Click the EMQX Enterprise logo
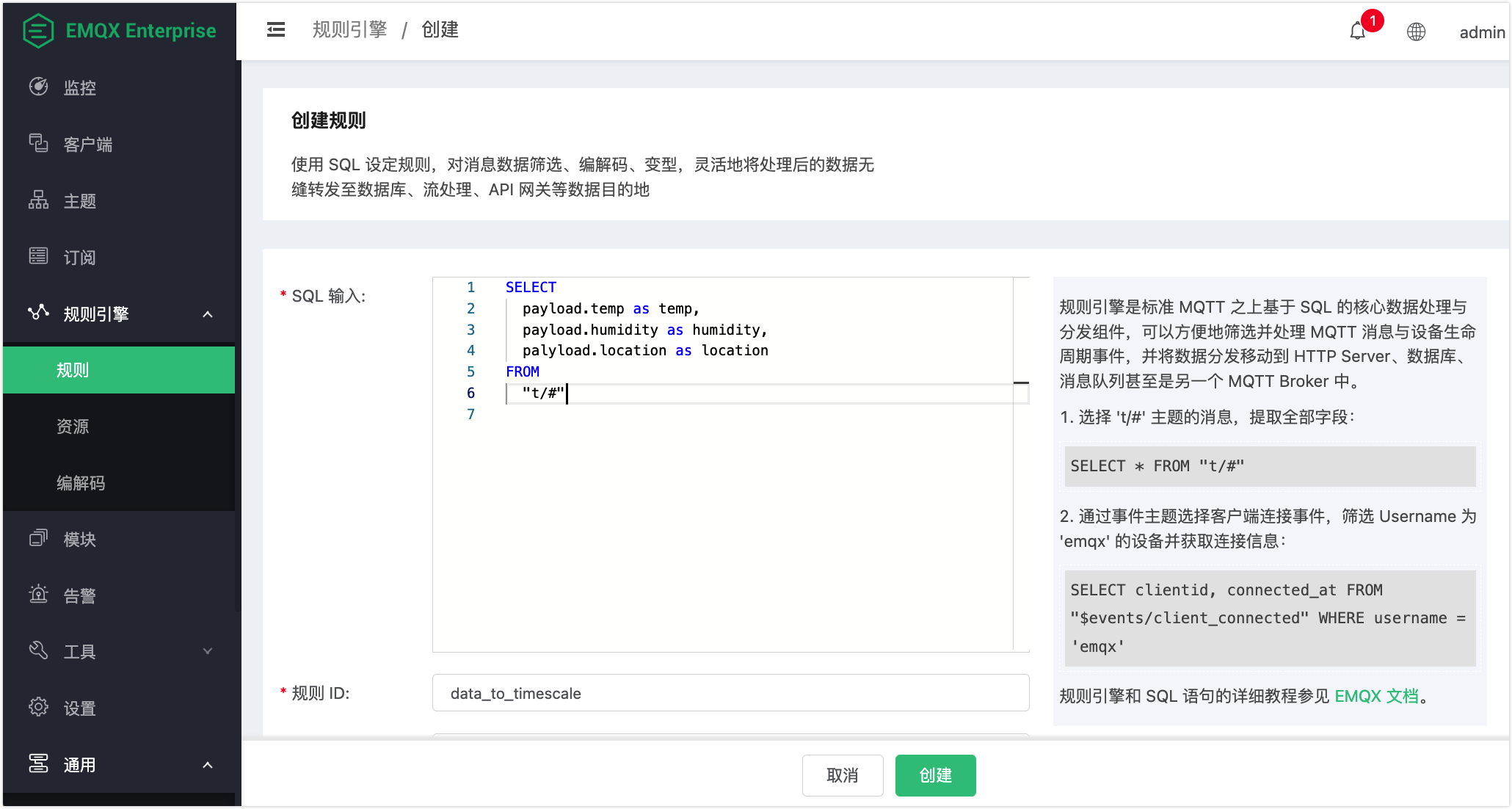This screenshot has width=1512, height=809. tap(38, 31)
